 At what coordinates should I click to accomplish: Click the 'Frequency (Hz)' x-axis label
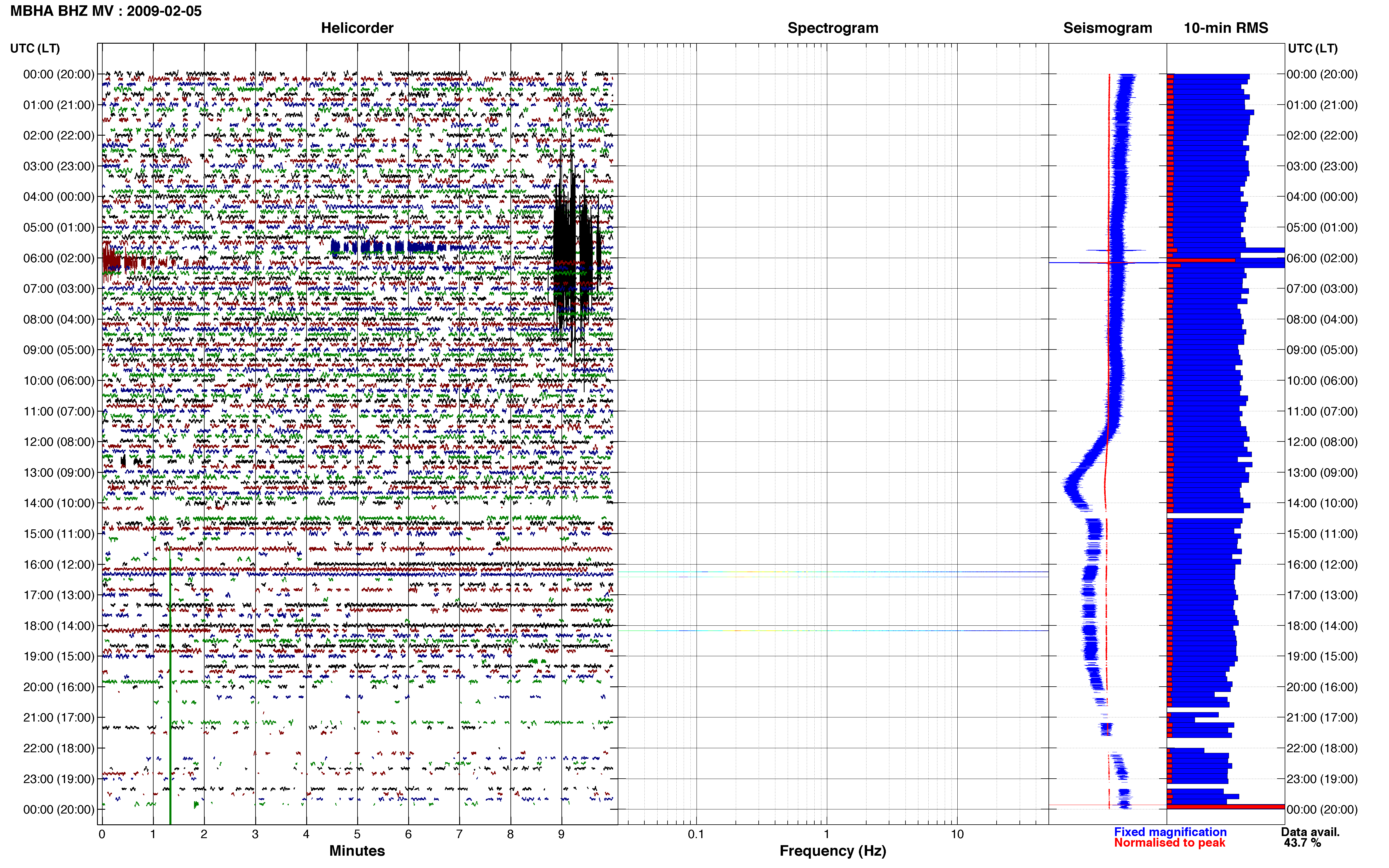(833, 851)
